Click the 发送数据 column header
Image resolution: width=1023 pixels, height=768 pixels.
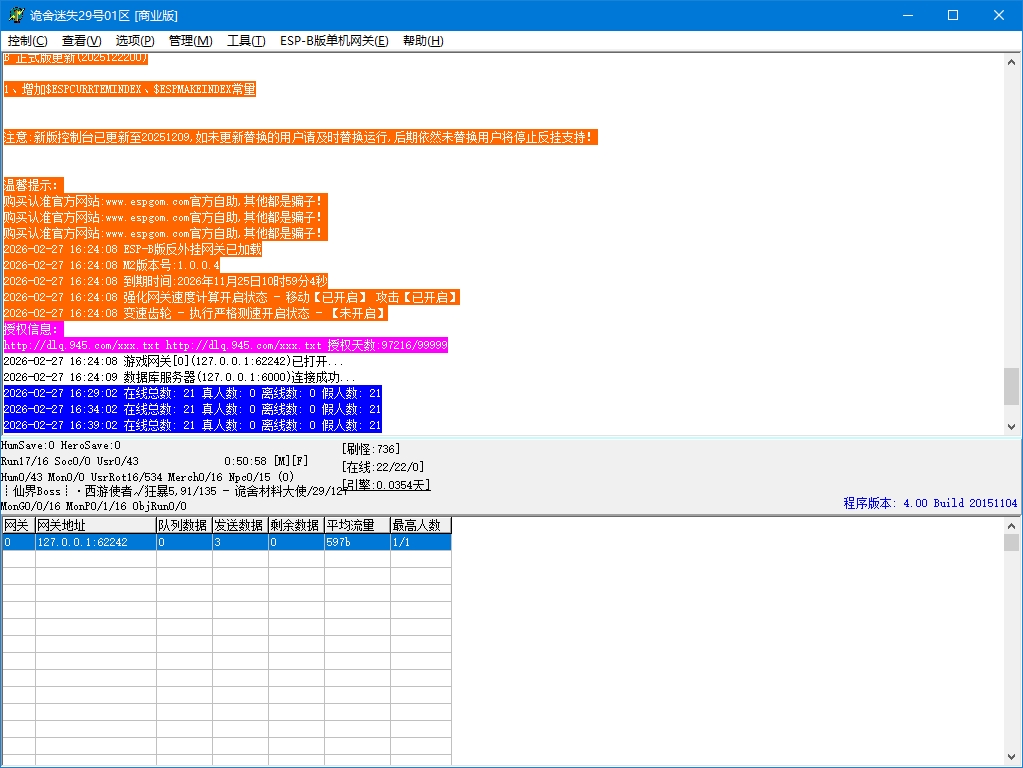(238, 525)
